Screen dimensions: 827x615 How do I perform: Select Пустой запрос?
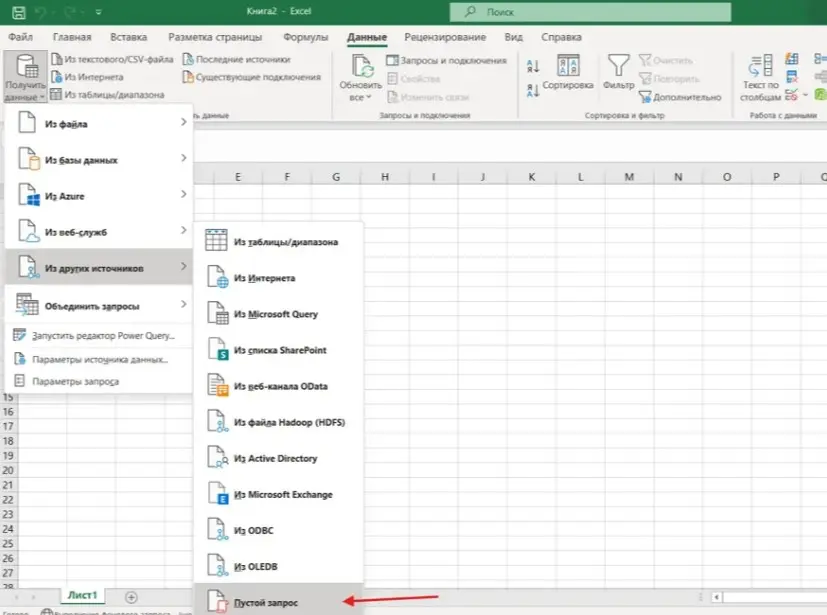coord(278,600)
